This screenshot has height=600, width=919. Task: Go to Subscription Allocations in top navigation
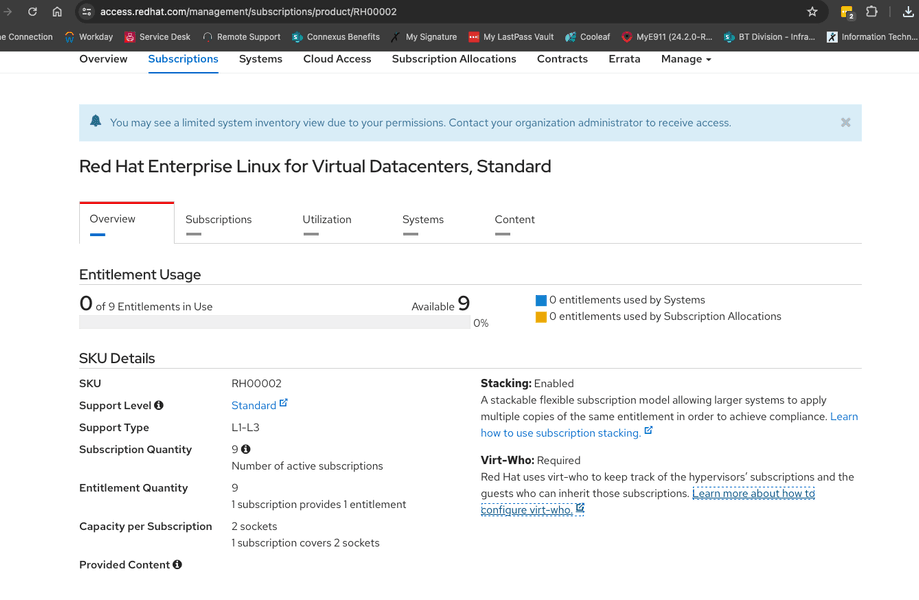pyautogui.click(x=454, y=59)
